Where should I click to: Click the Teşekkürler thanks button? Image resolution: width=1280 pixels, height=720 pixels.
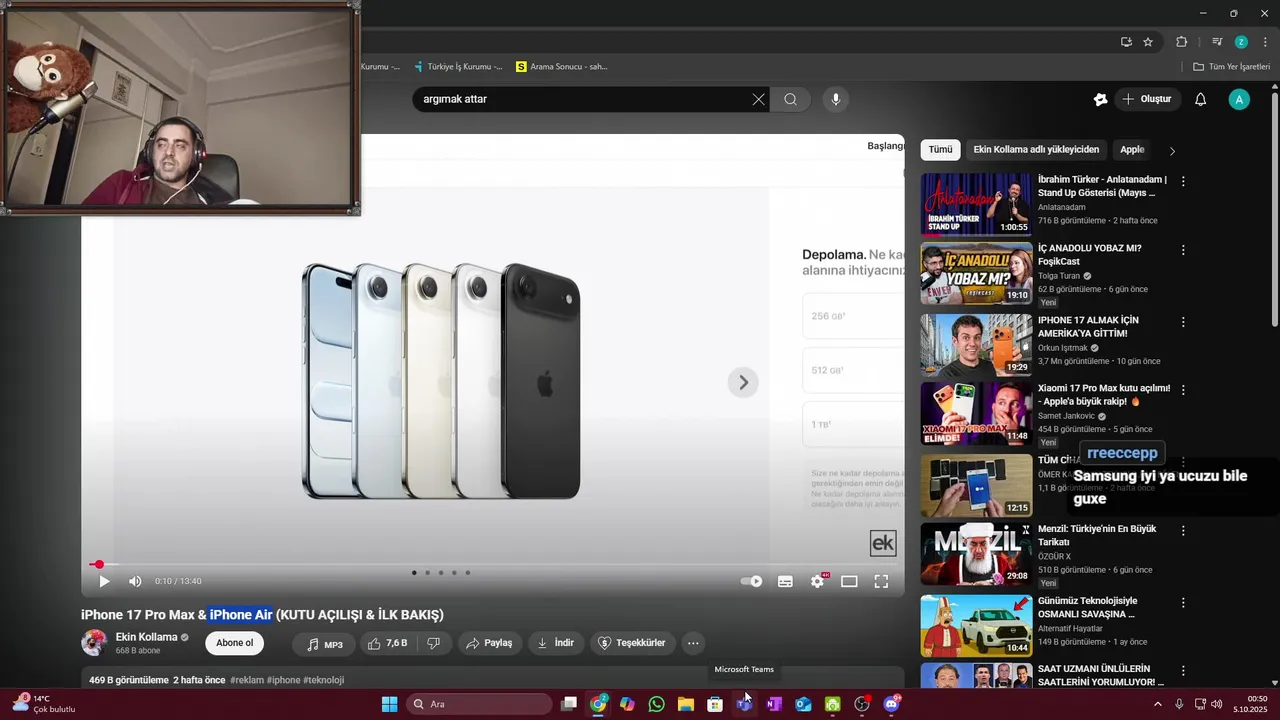point(631,643)
